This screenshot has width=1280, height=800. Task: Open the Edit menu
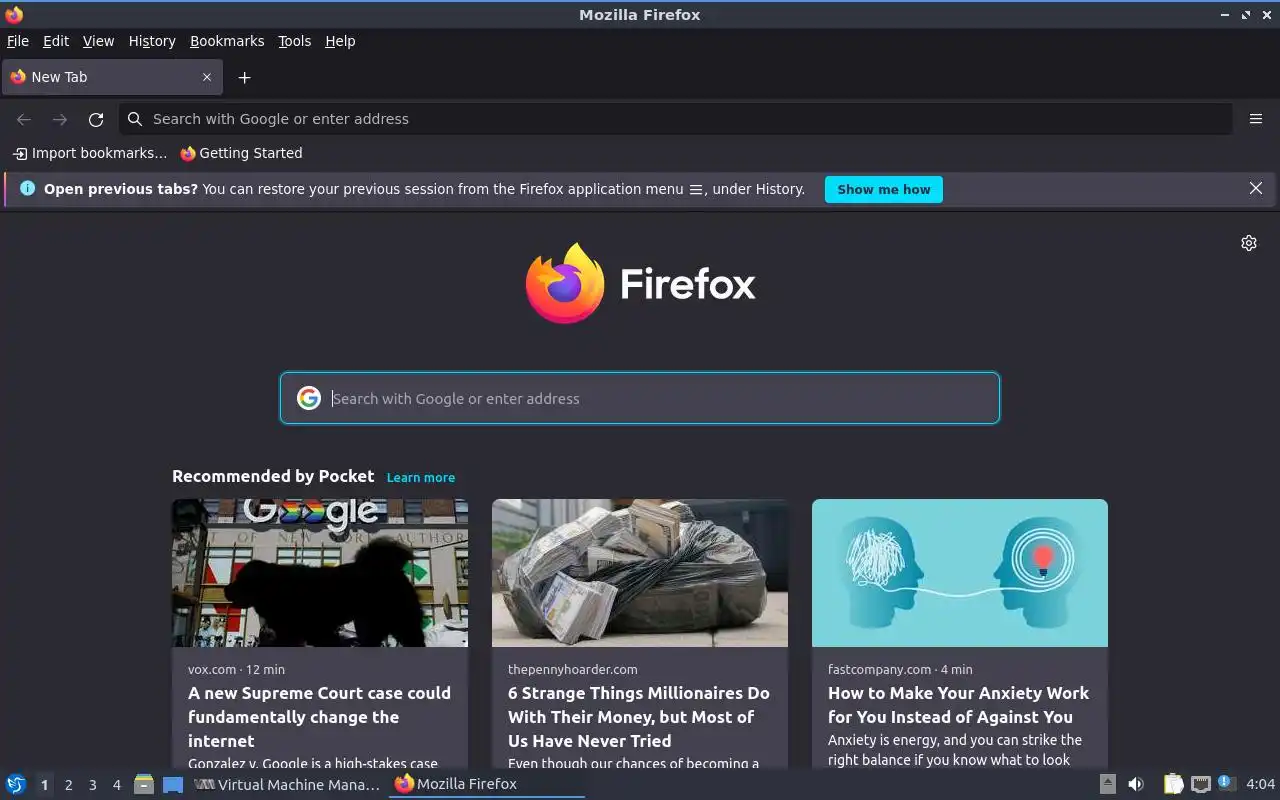click(x=56, y=41)
